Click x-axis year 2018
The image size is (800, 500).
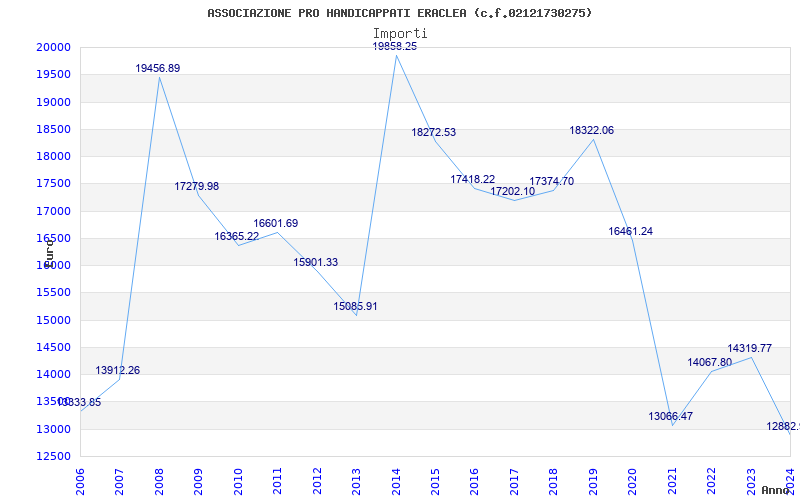point(554,481)
